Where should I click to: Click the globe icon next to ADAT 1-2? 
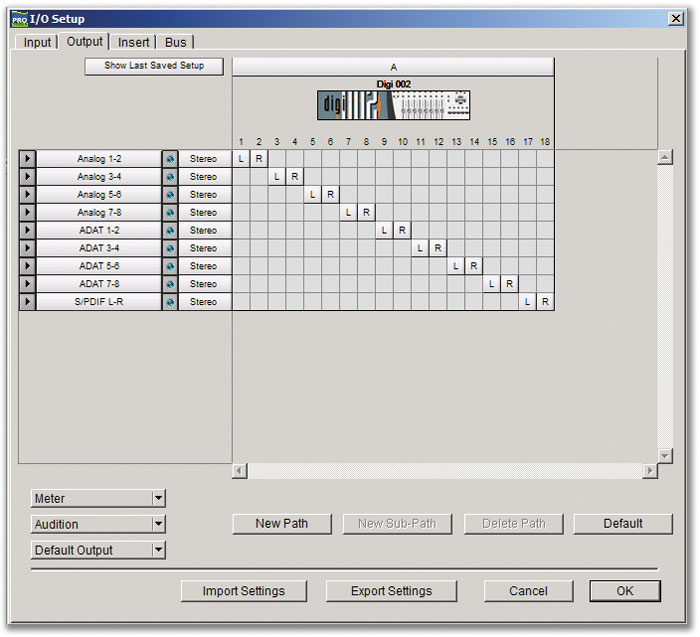(x=170, y=231)
